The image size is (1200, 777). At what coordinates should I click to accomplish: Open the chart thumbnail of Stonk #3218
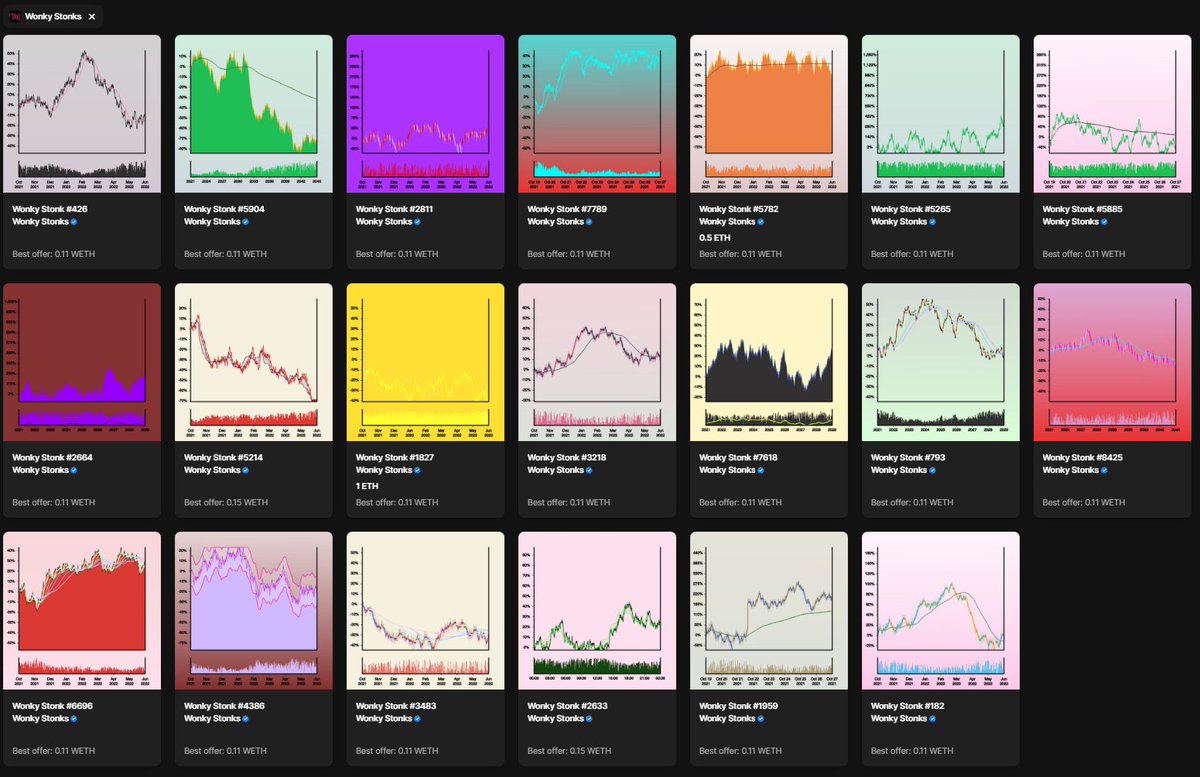click(598, 362)
